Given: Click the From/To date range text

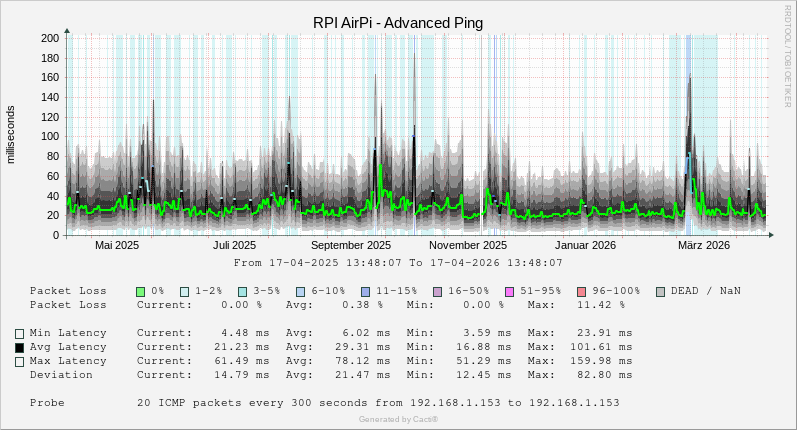Looking at the screenshot, I should 398,263.
